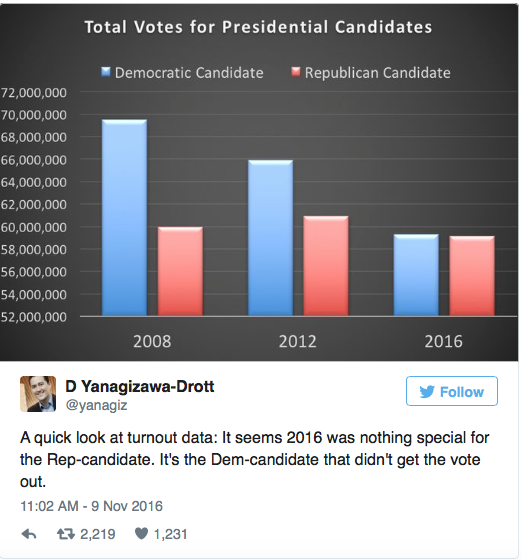Click the red Republican Candidate legend swatch

click(x=296, y=72)
